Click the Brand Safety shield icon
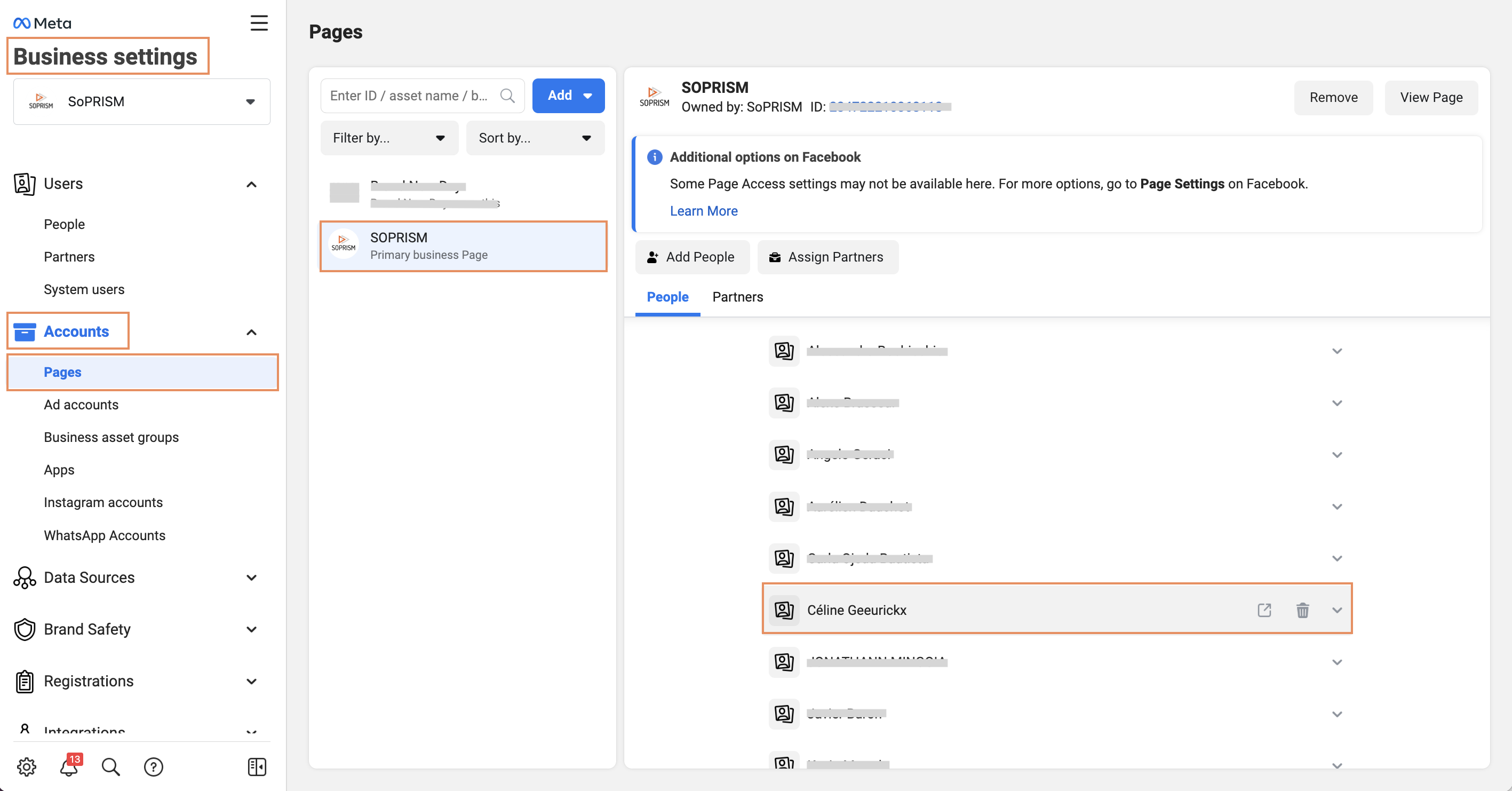Viewport: 1512px width, 791px height. pyautogui.click(x=25, y=629)
